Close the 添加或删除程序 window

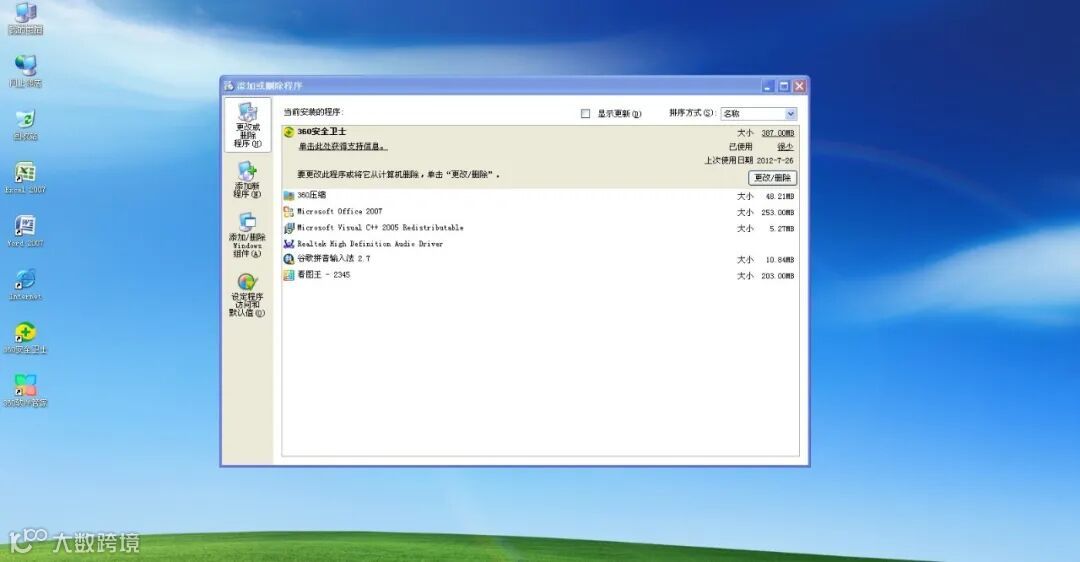click(x=799, y=86)
